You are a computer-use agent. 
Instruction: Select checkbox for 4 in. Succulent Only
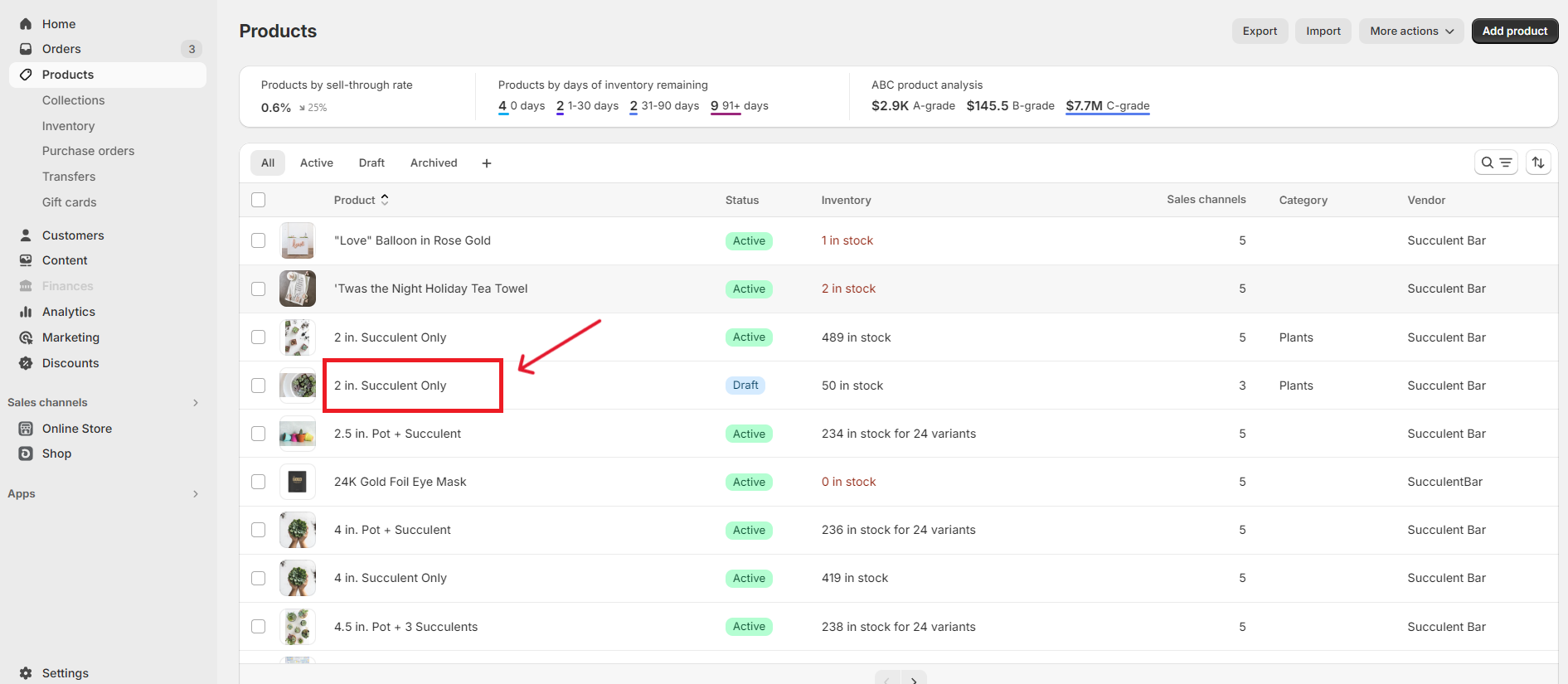259,578
